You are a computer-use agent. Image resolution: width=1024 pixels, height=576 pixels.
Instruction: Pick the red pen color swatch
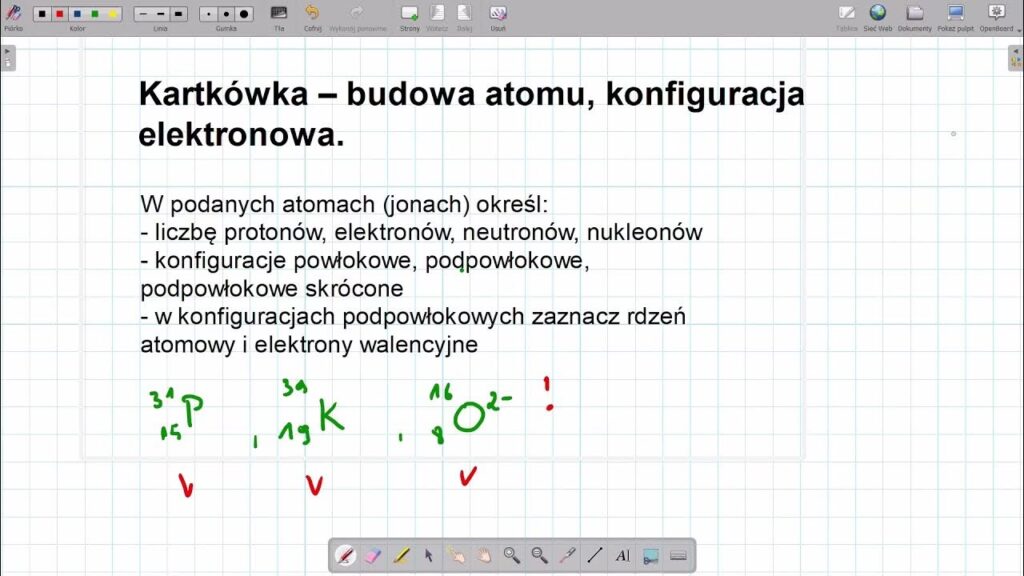point(59,14)
